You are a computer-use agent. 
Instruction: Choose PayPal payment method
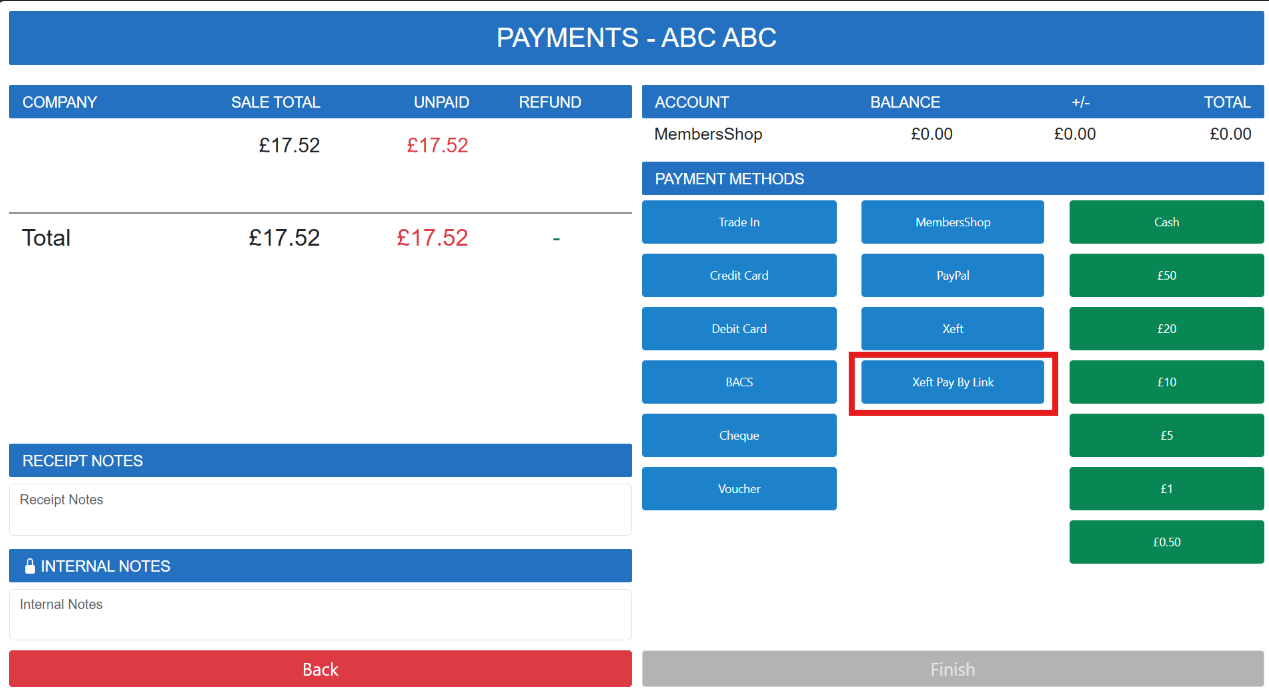pos(952,275)
